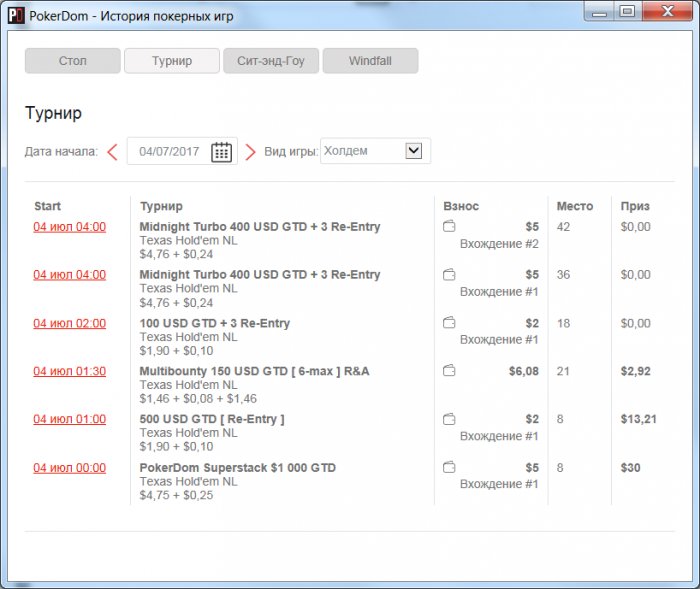Click the Приз column header

[635, 206]
